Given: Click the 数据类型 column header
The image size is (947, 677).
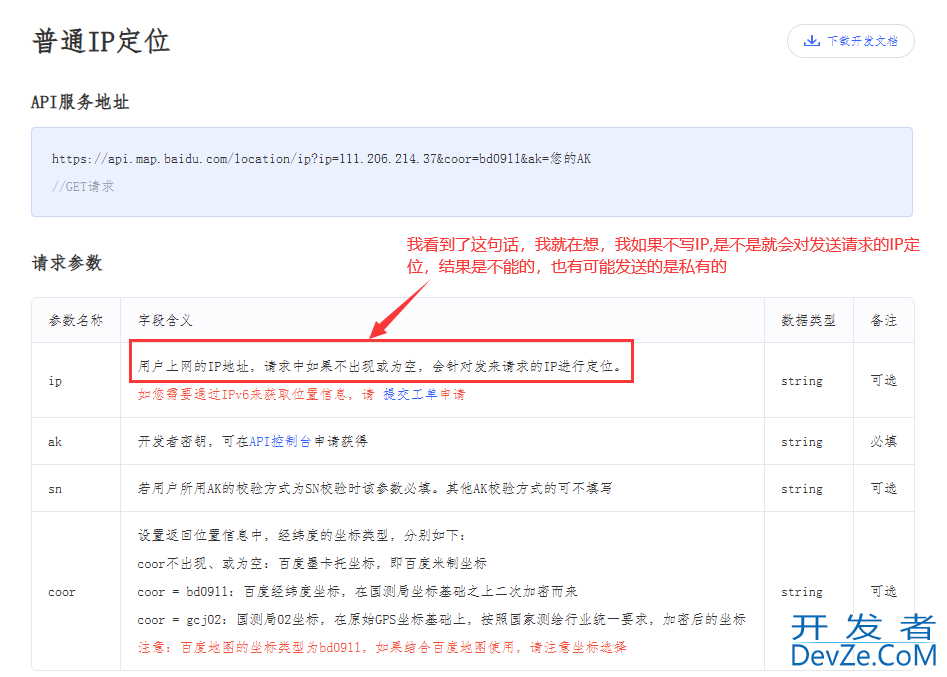Looking at the screenshot, I should pyautogui.click(x=809, y=320).
